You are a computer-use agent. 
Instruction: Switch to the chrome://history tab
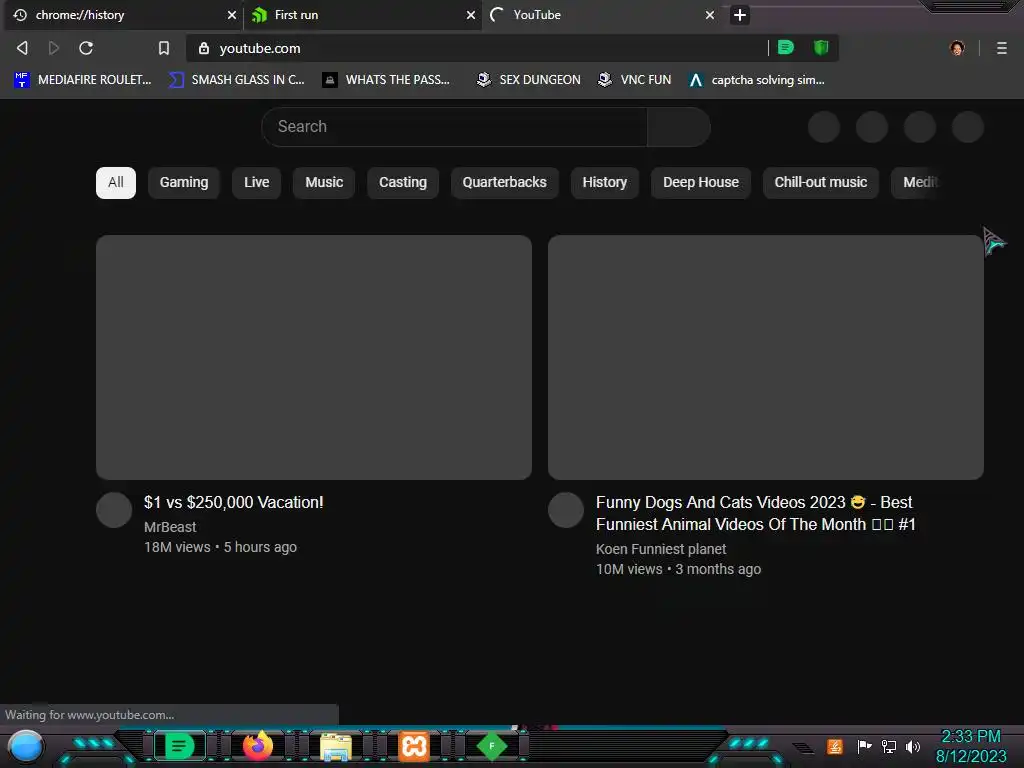(121, 15)
